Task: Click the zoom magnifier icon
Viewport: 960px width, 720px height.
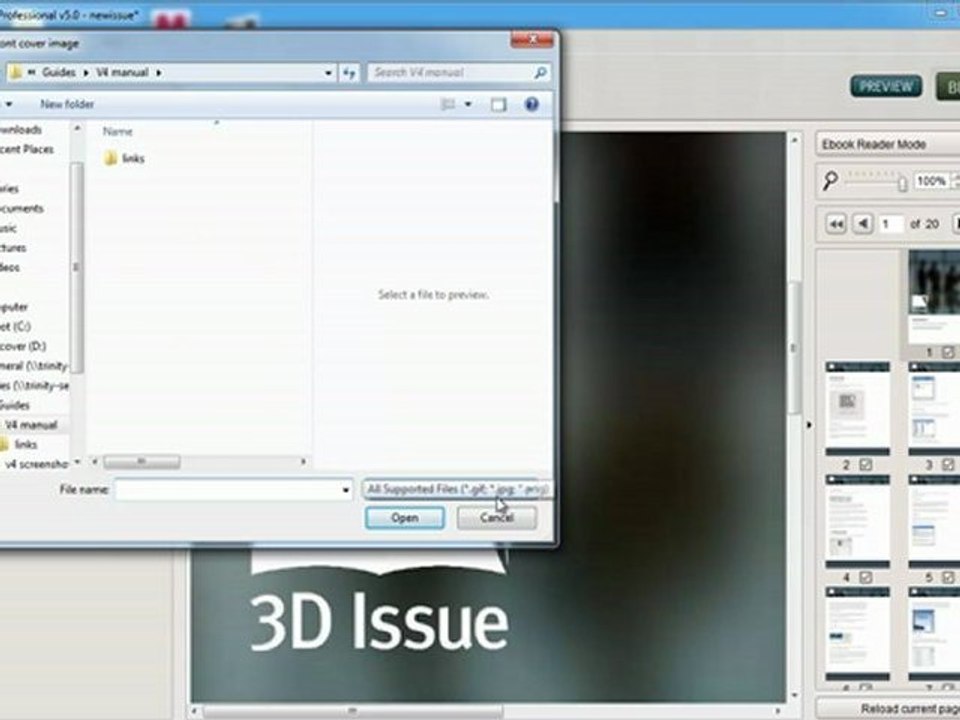Action: tap(830, 181)
